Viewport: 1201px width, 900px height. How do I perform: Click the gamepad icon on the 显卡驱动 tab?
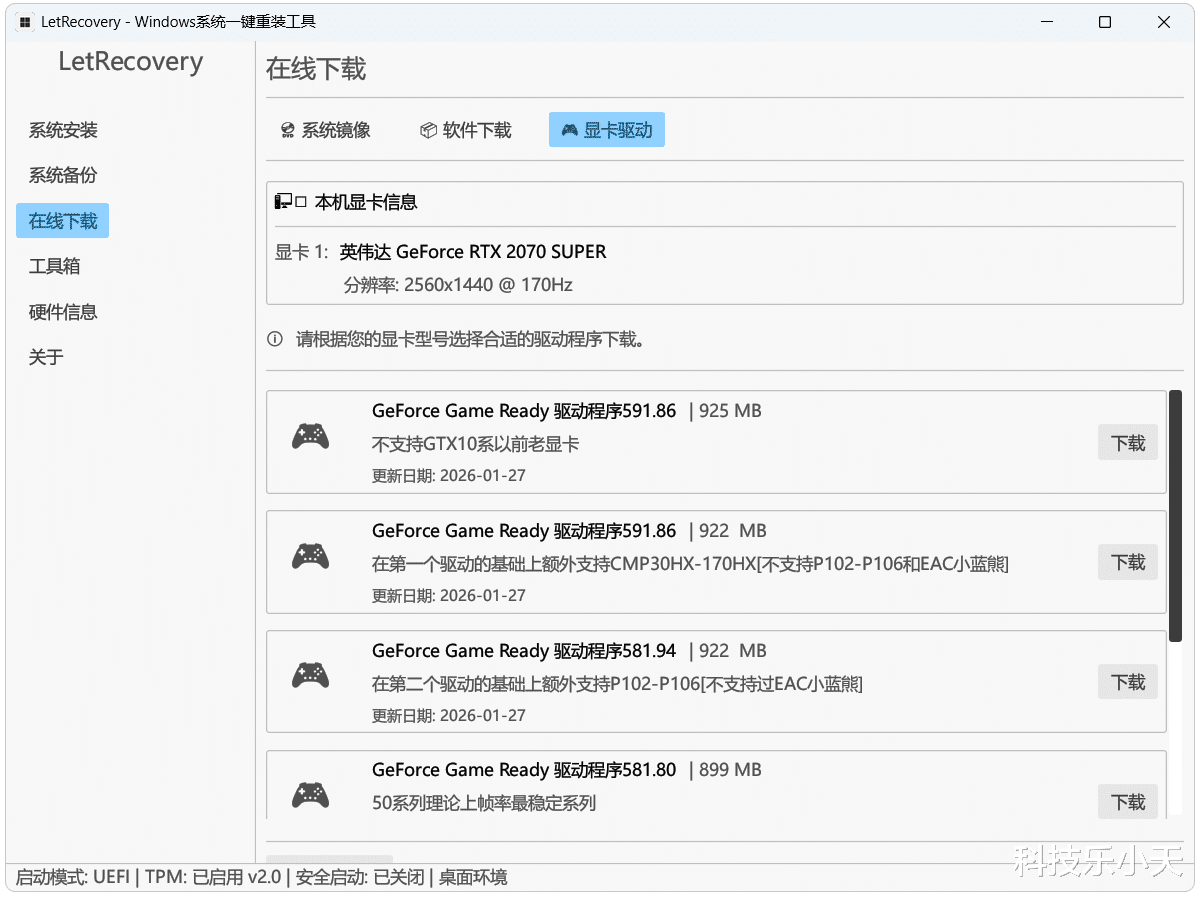pos(569,130)
